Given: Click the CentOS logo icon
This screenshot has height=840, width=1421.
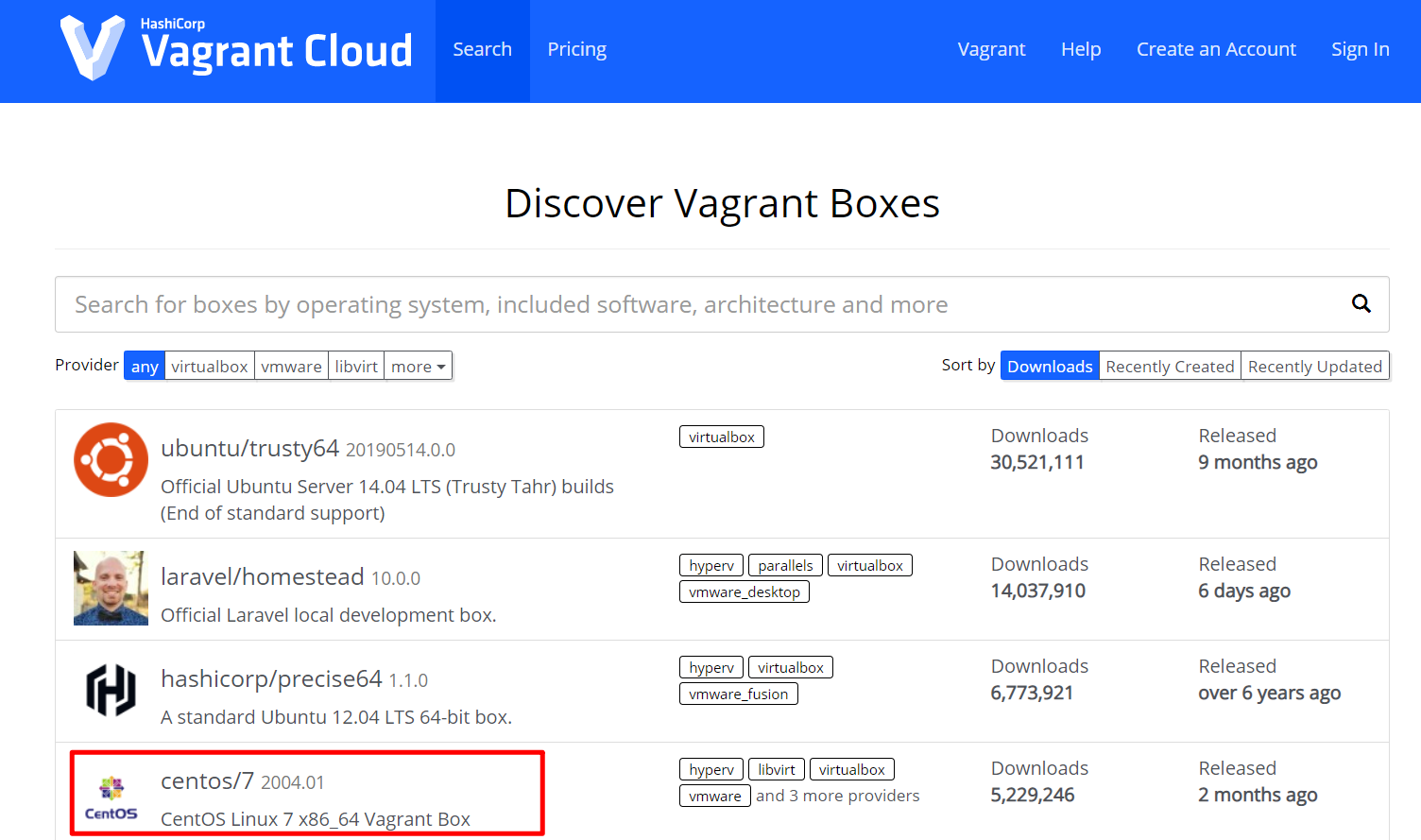Looking at the screenshot, I should pyautogui.click(x=111, y=797).
